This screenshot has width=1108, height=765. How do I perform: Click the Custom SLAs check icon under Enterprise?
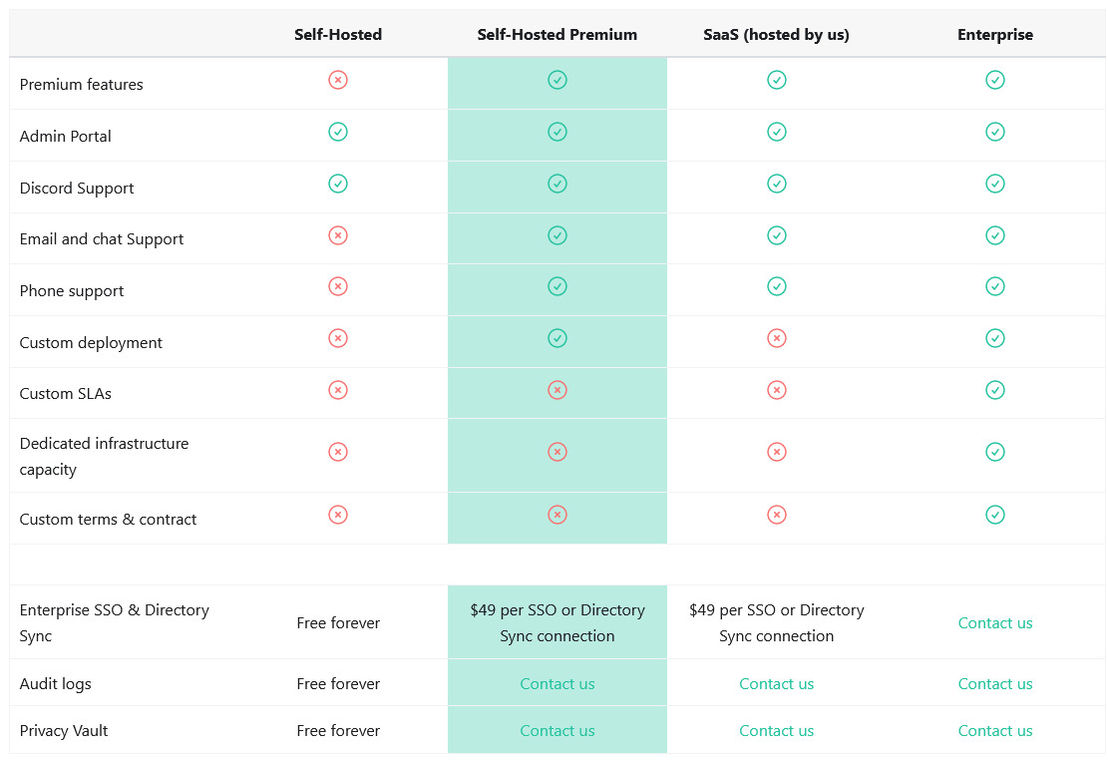pyautogui.click(x=995, y=390)
